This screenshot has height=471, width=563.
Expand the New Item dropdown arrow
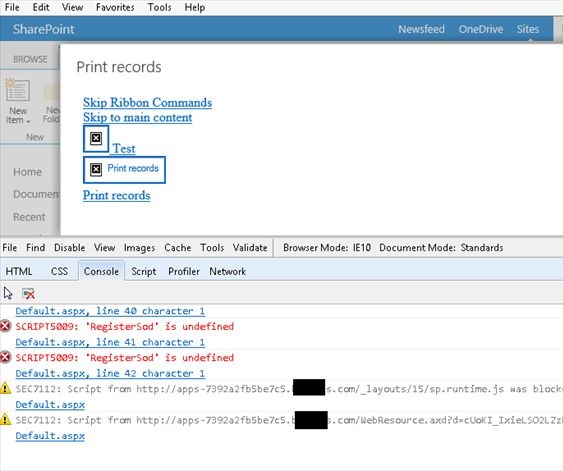28,121
